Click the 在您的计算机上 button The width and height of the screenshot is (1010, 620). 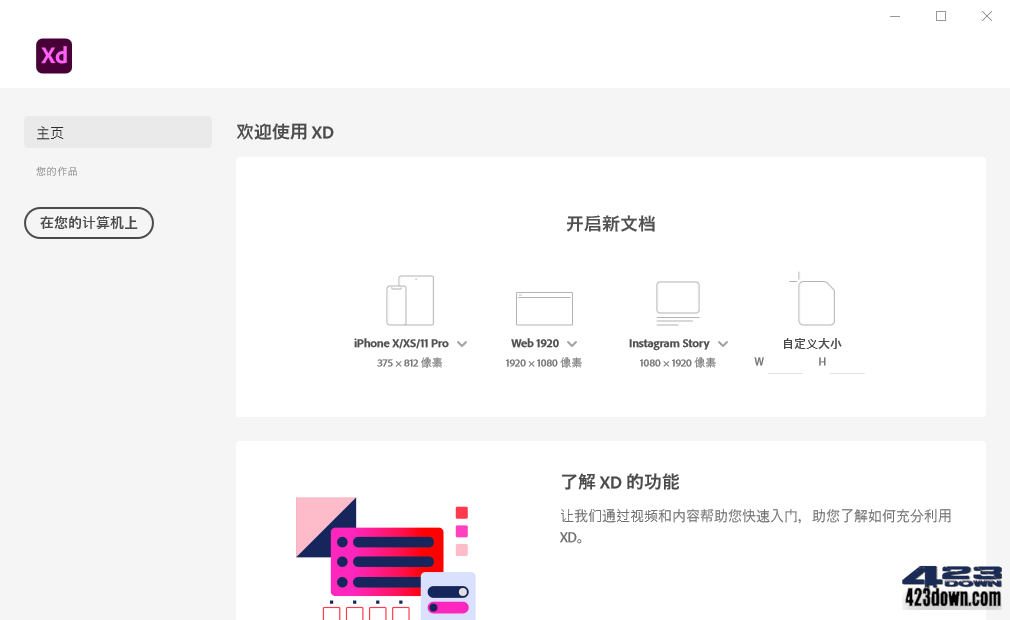coord(88,223)
